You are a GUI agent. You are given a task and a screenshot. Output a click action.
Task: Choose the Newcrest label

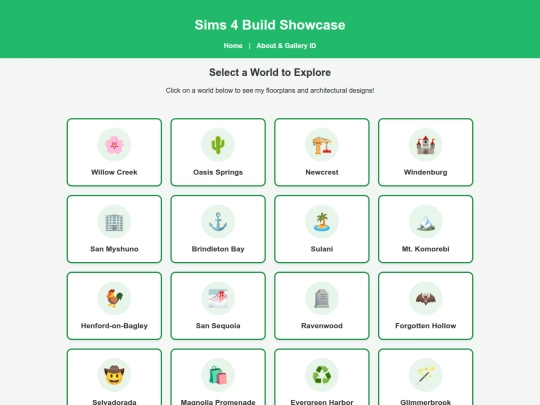coord(322,172)
